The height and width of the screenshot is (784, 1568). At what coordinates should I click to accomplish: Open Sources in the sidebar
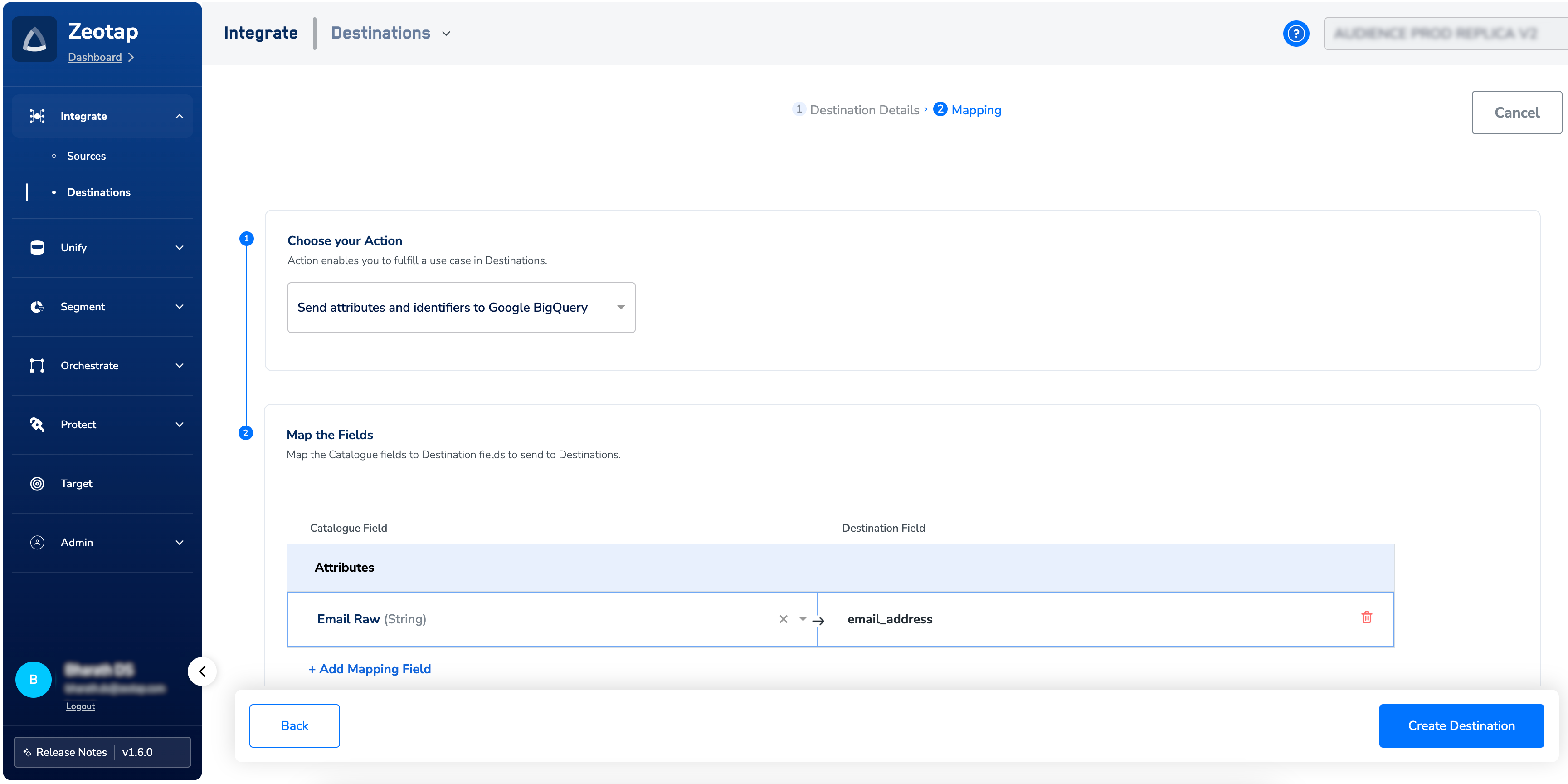87,156
